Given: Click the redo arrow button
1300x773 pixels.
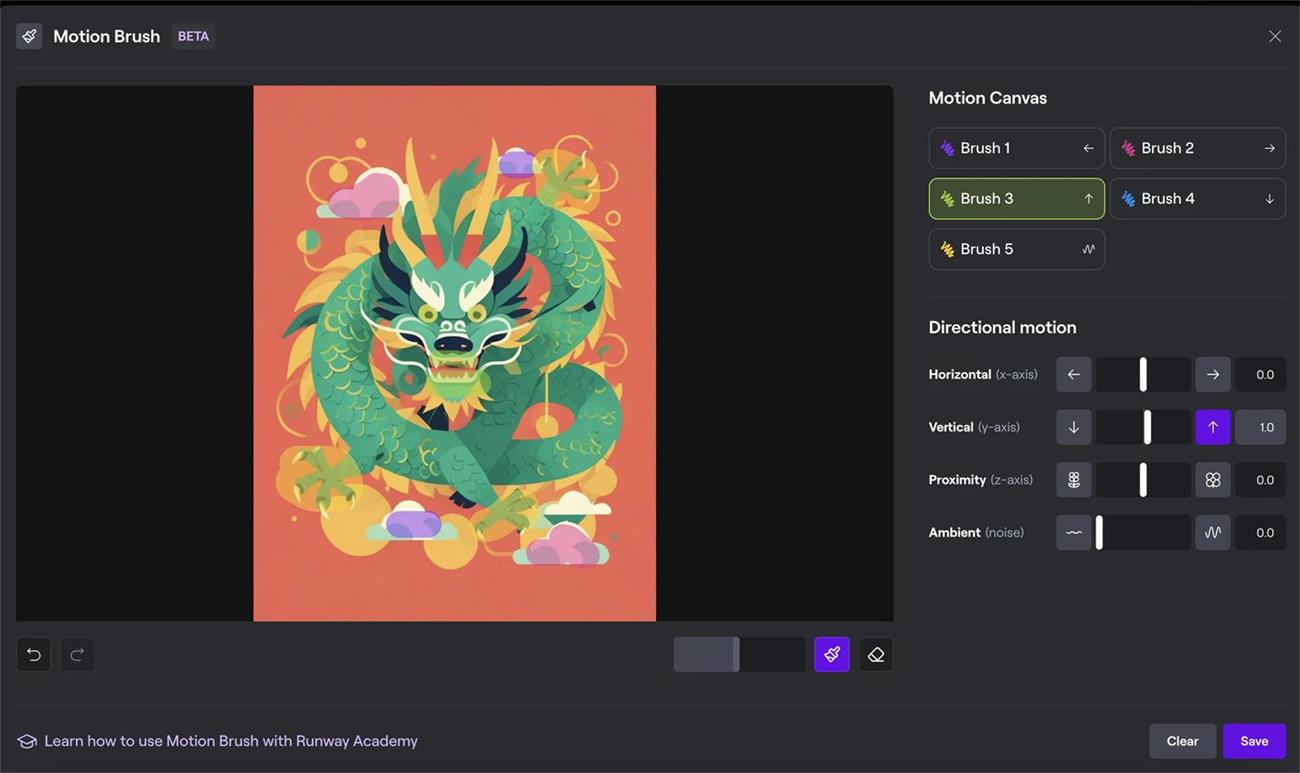Looking at the screenshot, I should [77, 655].
